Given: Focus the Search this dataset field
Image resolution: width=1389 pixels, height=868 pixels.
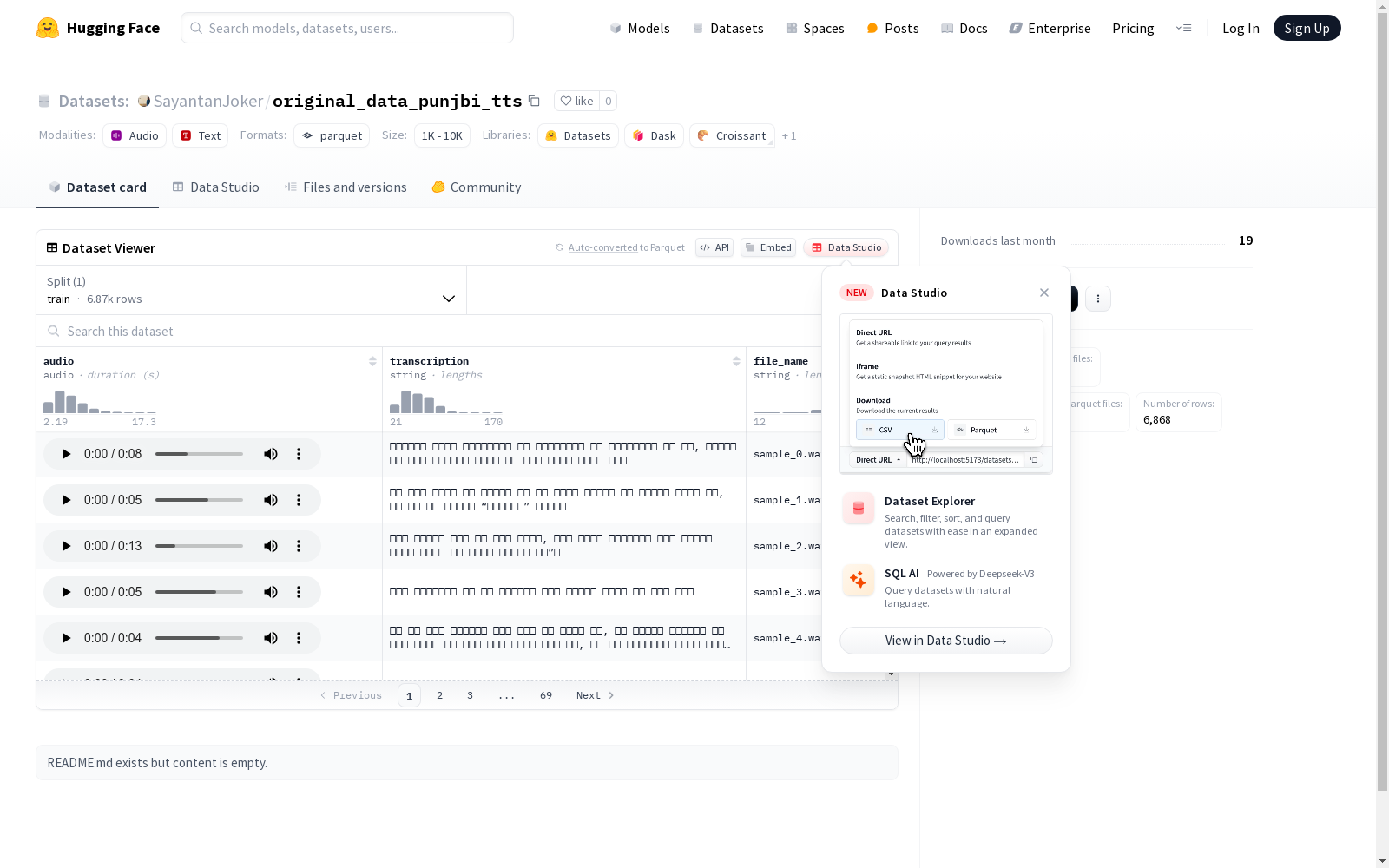Looking at the screenshot, I should [430, 332].
